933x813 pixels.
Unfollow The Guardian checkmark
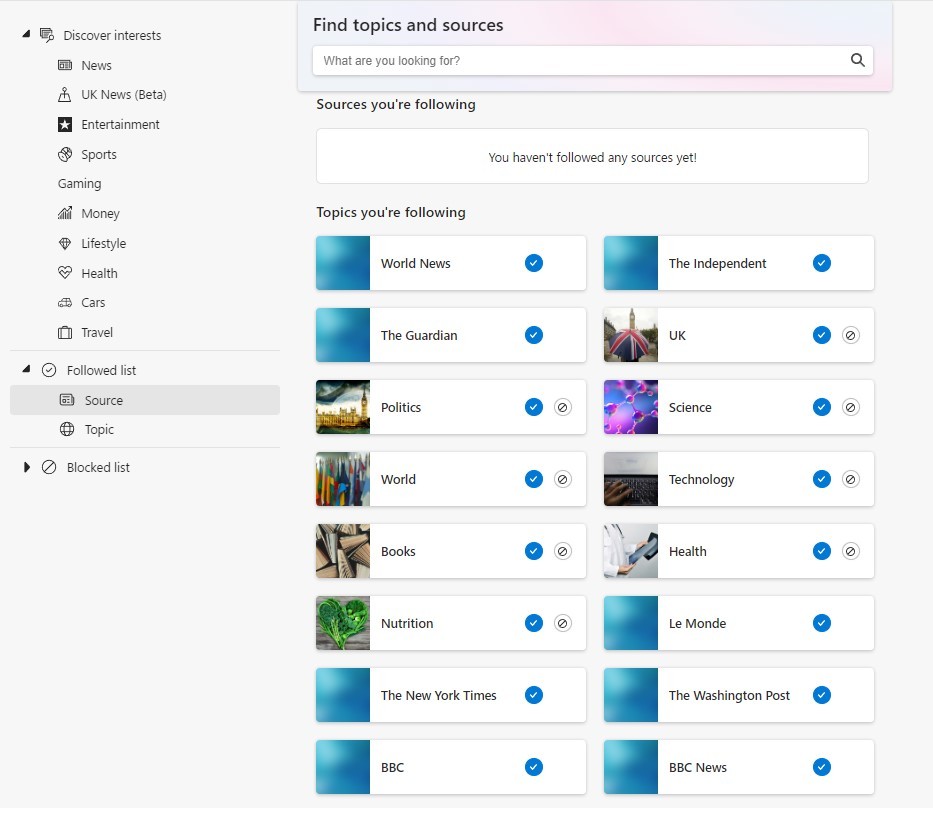click(x=534, y=335)
